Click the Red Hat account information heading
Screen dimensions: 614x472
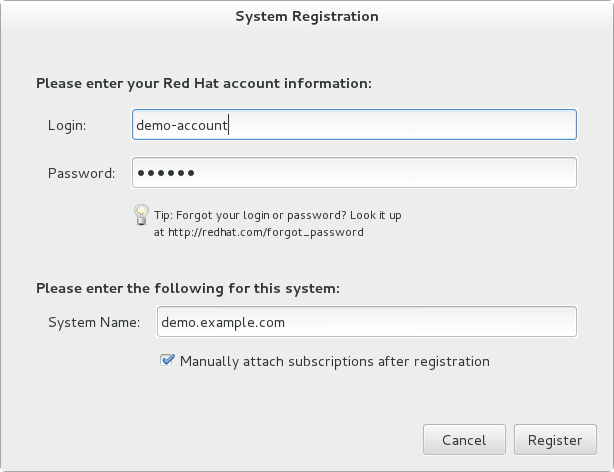204,83
